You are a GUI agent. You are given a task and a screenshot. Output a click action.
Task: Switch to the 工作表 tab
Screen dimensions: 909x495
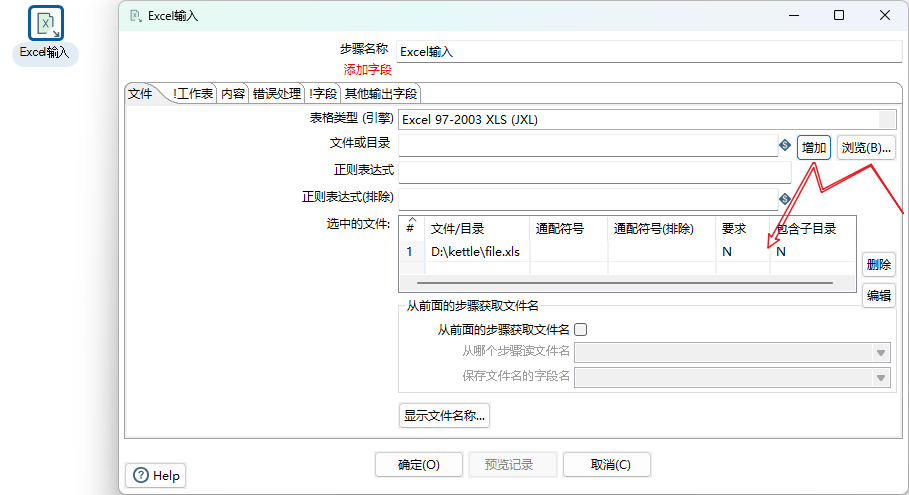[194, 94]
